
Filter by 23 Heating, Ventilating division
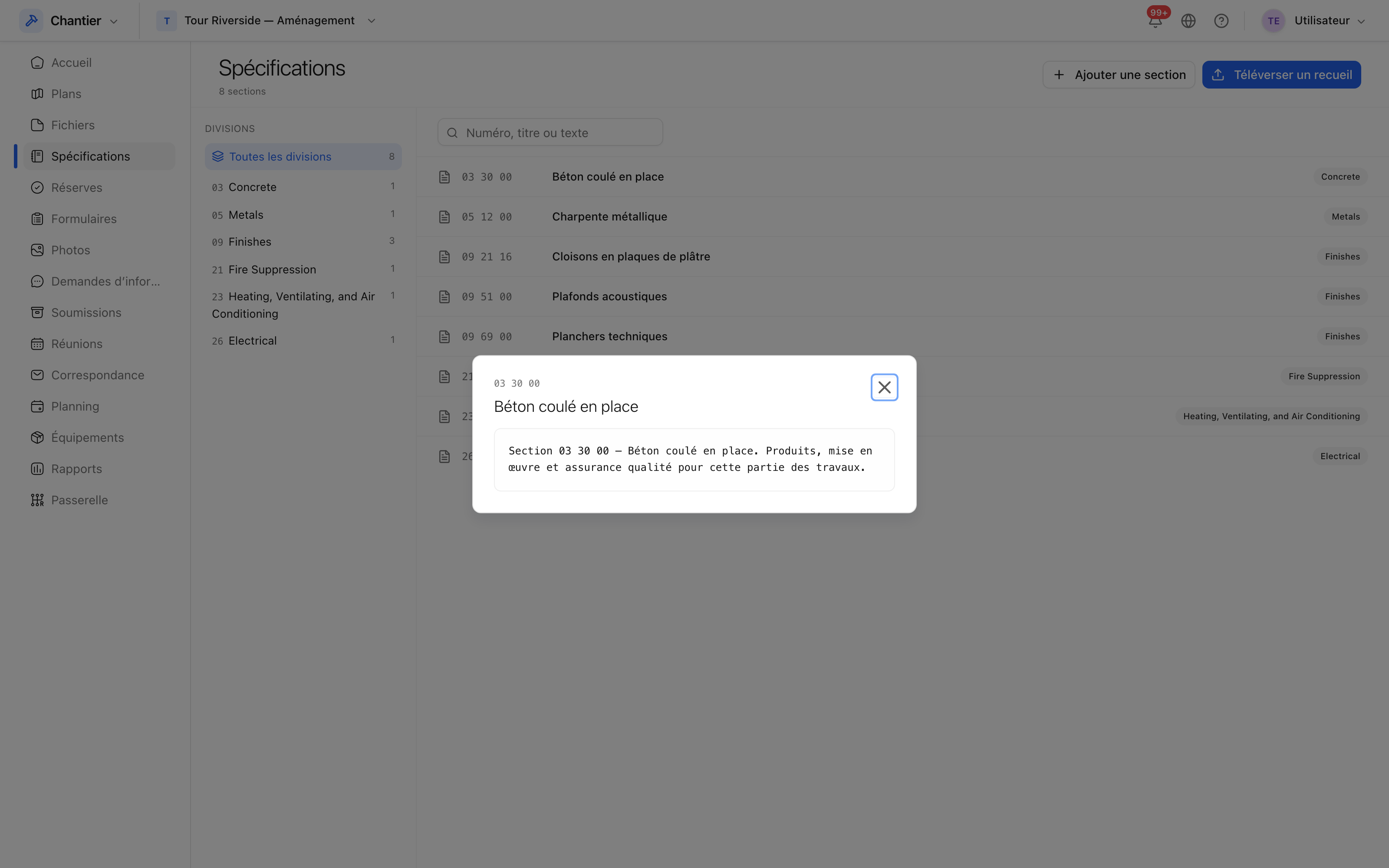pyautogui.click(x=303, y=305)
